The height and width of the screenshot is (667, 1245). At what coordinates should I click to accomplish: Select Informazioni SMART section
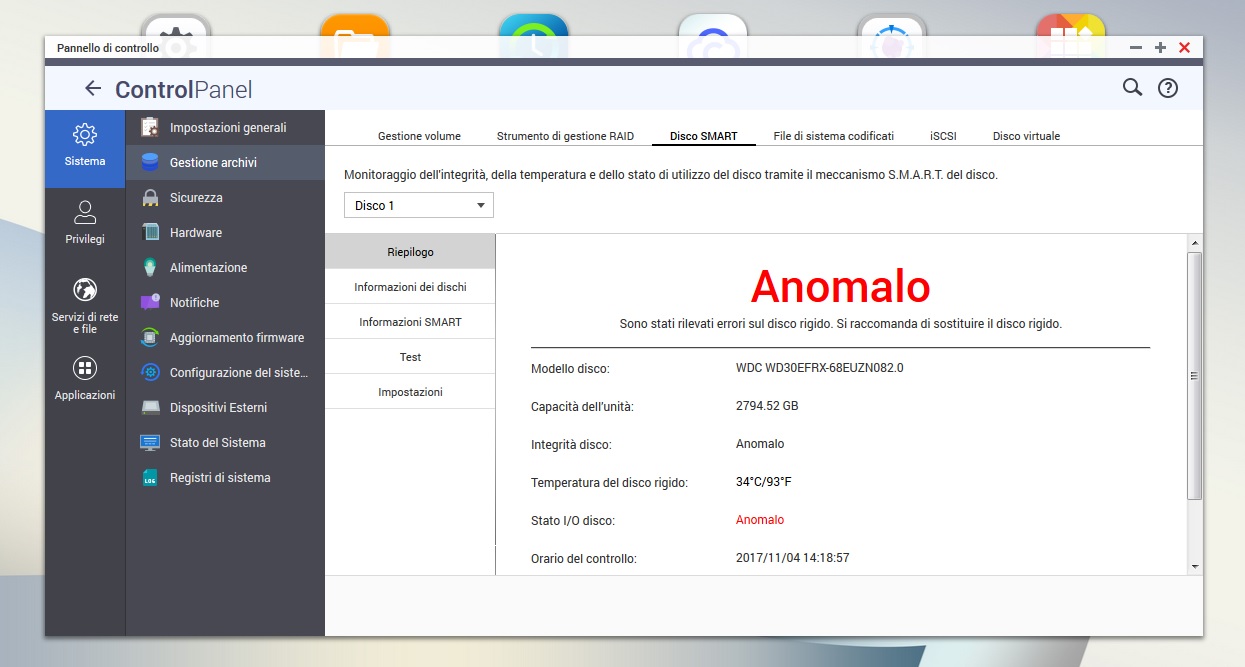pos(410,322)
